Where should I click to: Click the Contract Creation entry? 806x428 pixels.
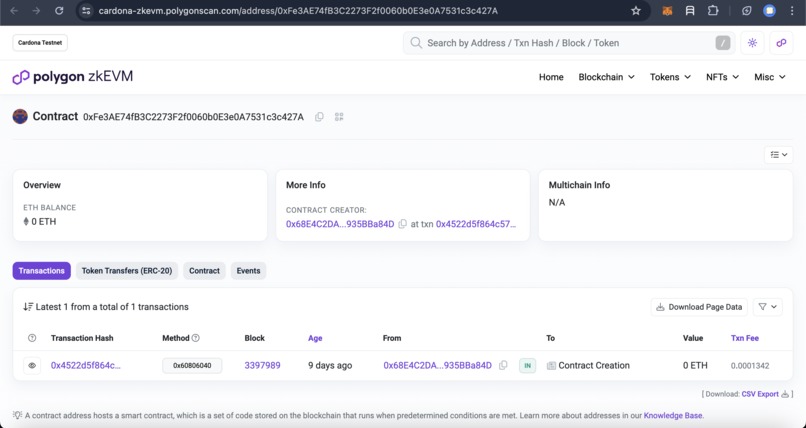coord(594,365)
